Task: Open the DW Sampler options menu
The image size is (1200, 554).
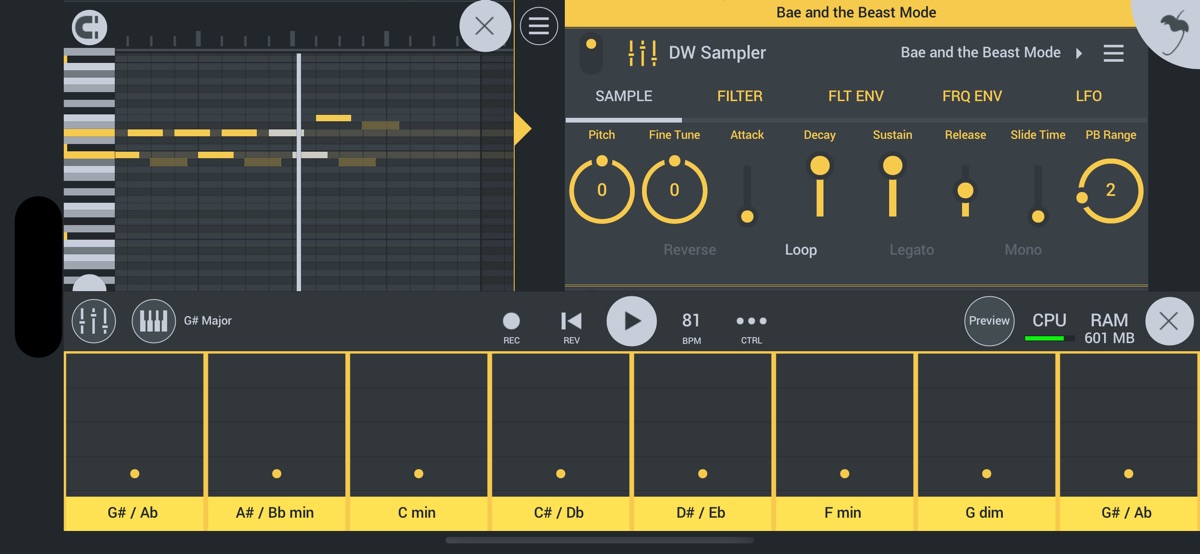Action: click(x=1113, y=53)
